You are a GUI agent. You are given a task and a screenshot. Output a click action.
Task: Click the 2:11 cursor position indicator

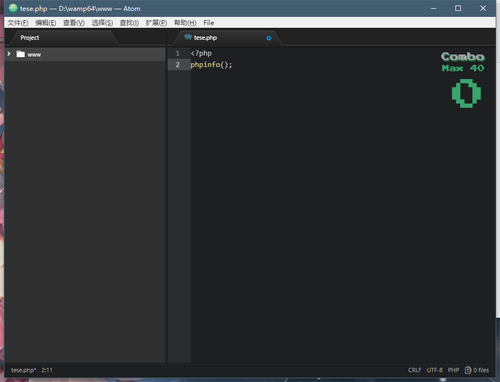pyautogui.click(x=47, y=370)
